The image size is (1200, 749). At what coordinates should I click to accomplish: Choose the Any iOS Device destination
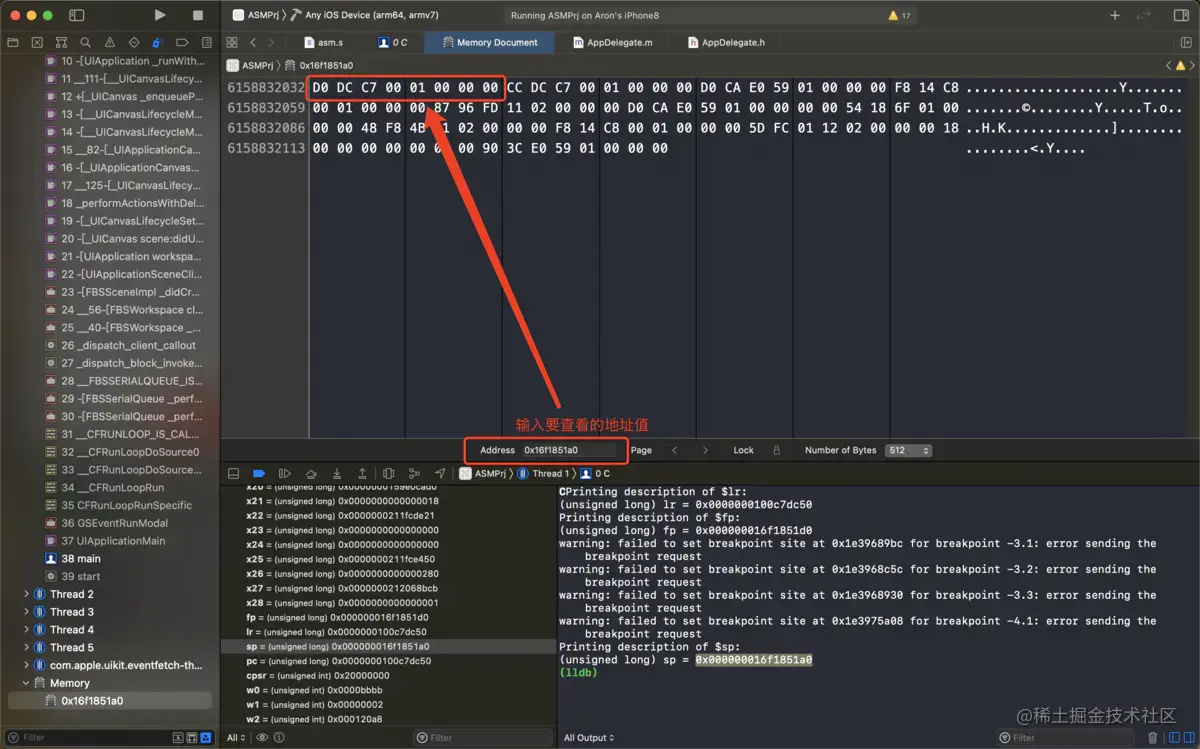click(365, 15)
